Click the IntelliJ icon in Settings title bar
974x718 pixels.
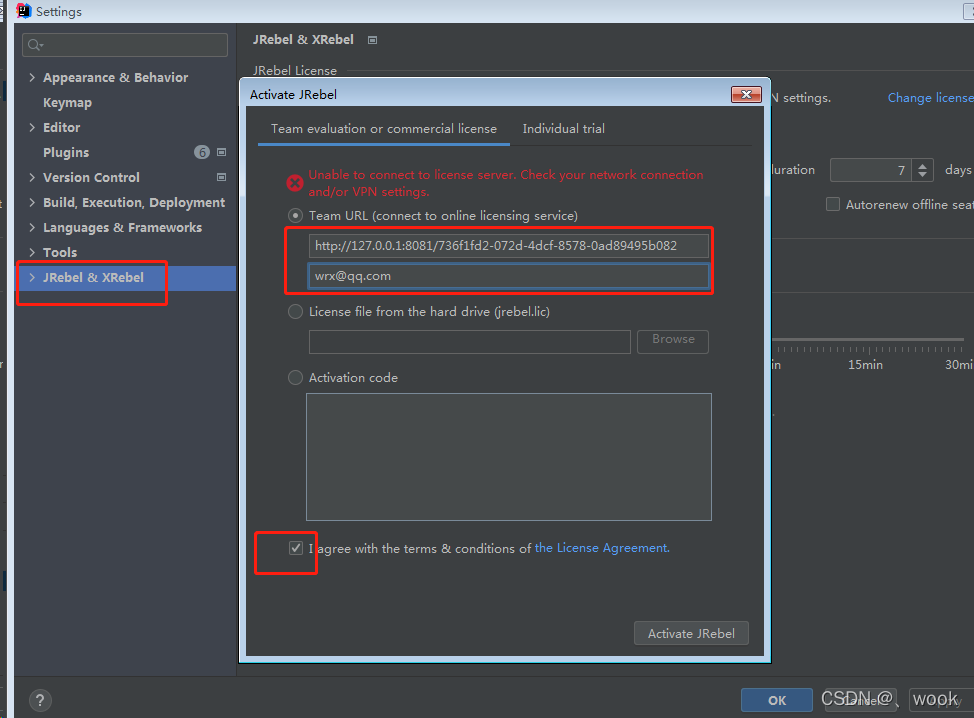click(24, 11)
